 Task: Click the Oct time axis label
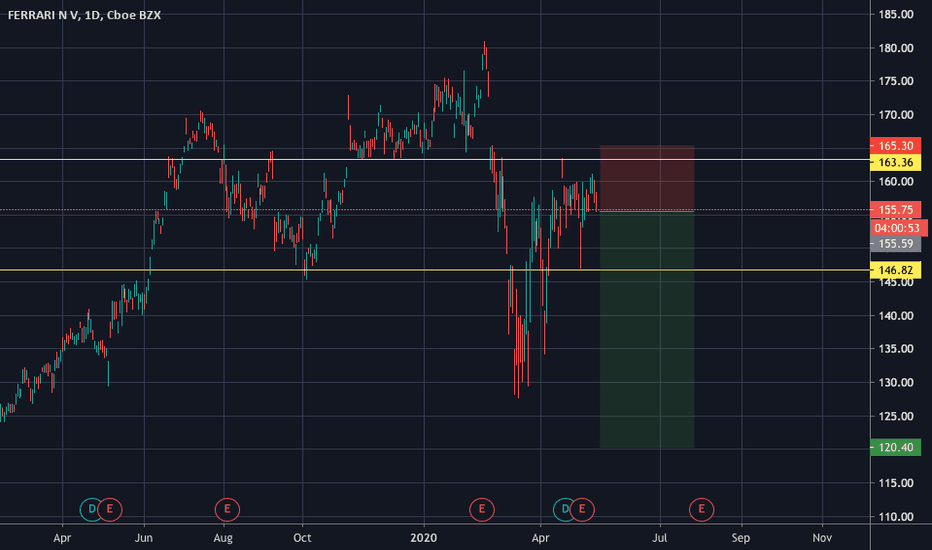pyautogui.click(x=302, y=538)
